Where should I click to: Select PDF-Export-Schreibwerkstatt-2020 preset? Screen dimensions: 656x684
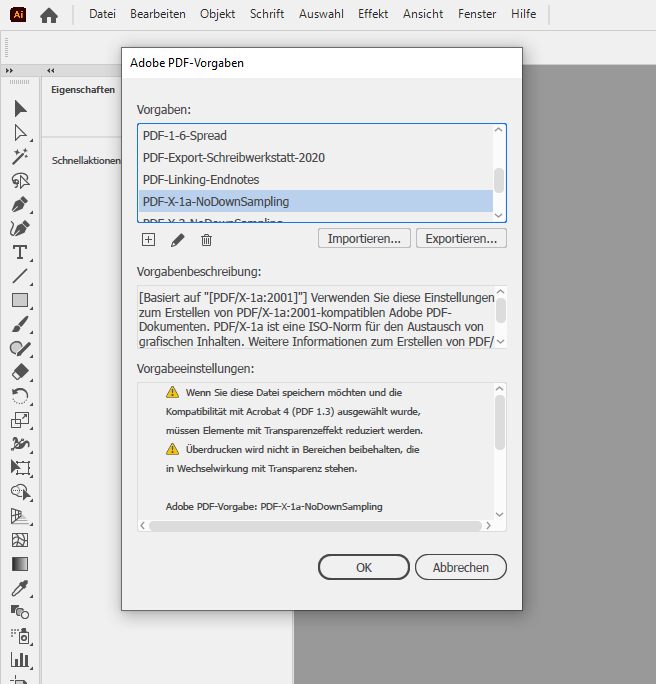point(316,157)
